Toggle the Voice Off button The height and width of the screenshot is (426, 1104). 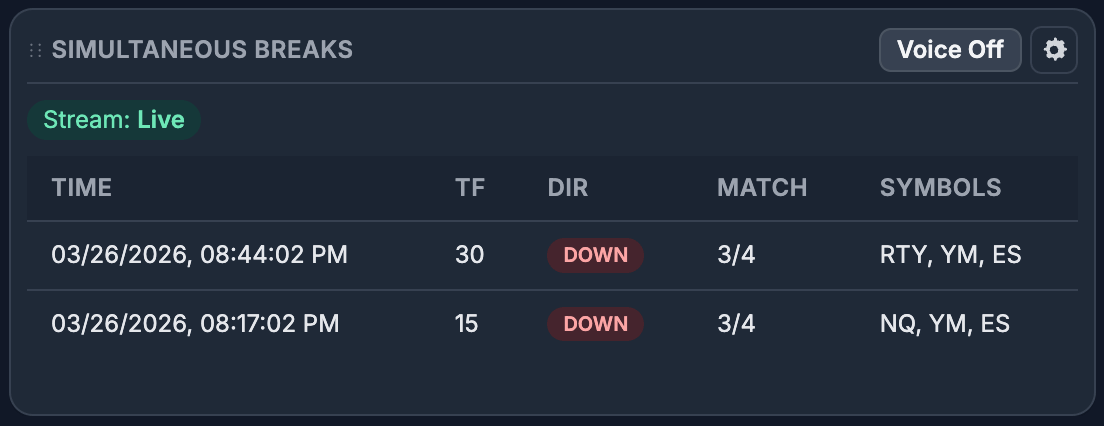[x=949, y=50]
